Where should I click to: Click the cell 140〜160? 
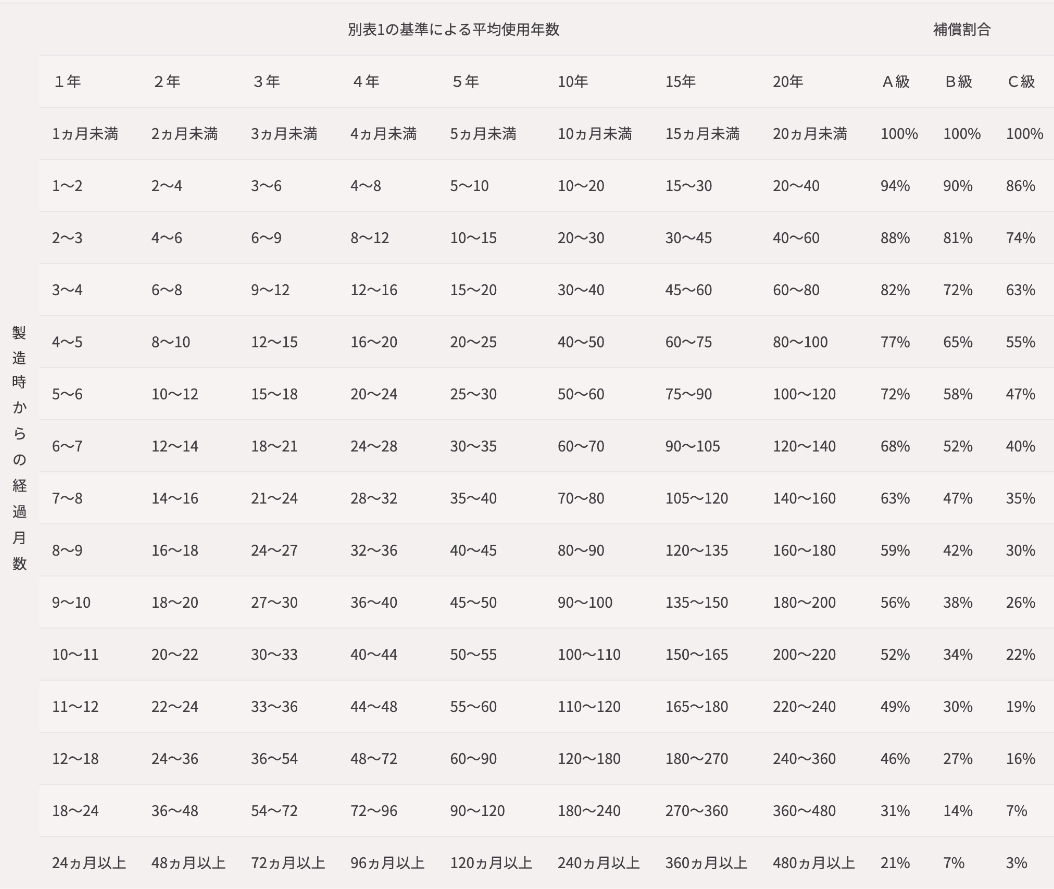pos(804,499)
